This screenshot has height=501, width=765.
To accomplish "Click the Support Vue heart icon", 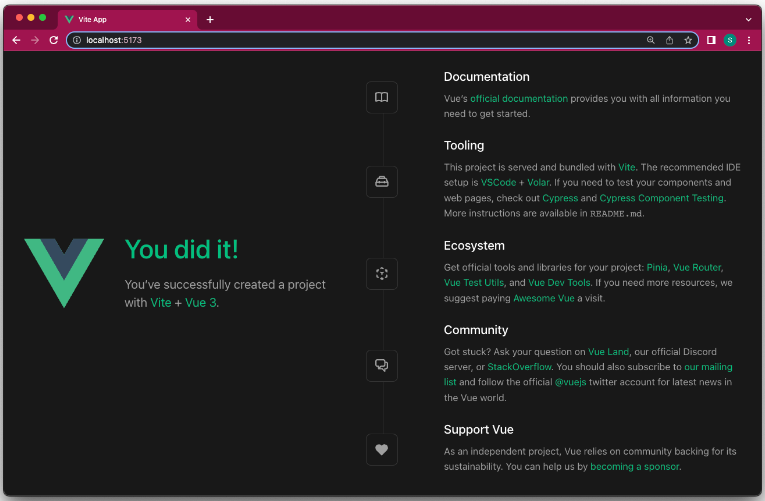I will [382, 449].
